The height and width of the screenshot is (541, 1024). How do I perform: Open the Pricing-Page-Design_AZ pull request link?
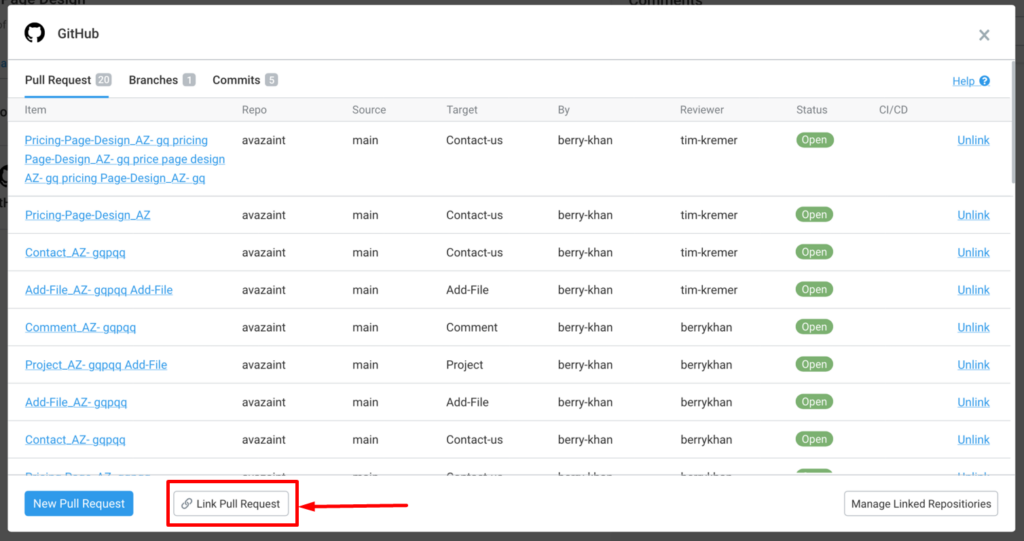[x=88, y=215]
